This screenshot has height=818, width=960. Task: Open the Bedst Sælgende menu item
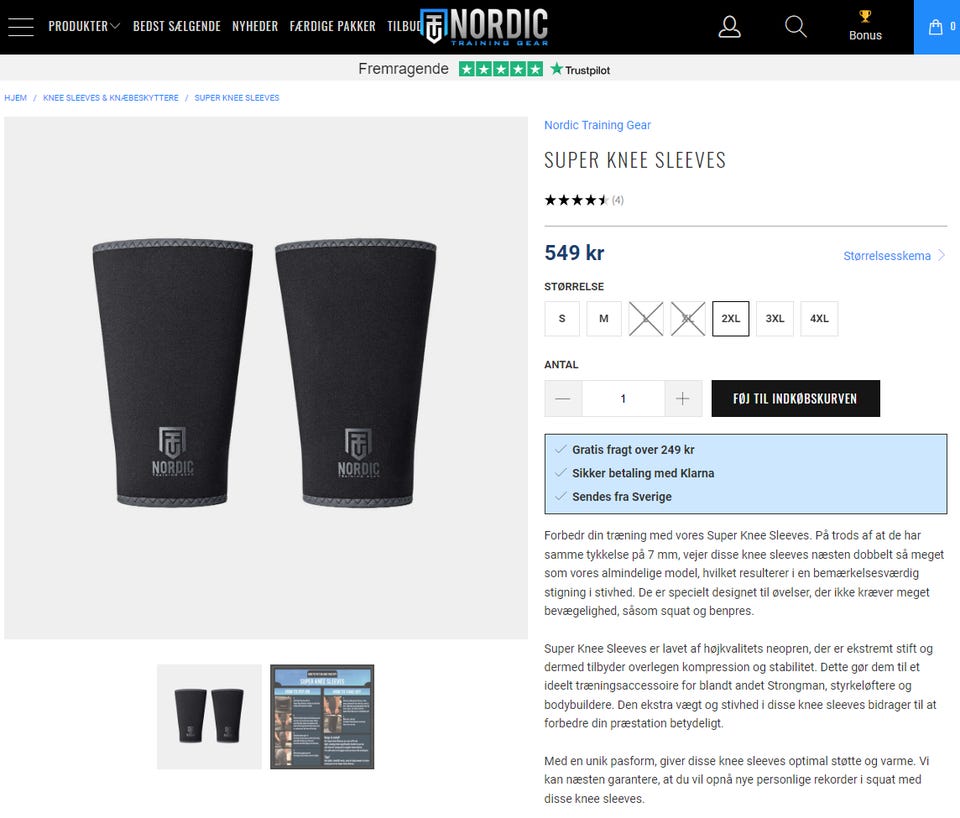pyautogui.click(x=176, y=26)
